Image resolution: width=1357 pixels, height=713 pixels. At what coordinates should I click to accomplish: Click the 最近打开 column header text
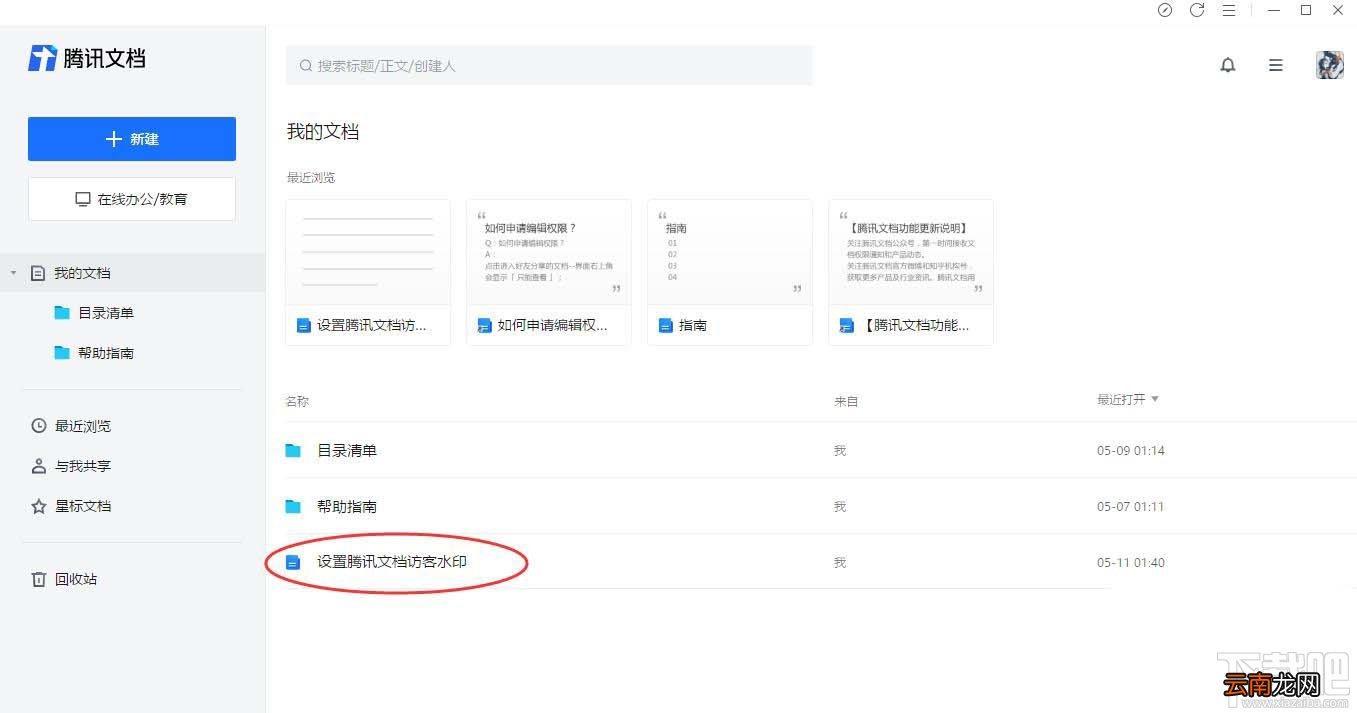click(1121, 399)
